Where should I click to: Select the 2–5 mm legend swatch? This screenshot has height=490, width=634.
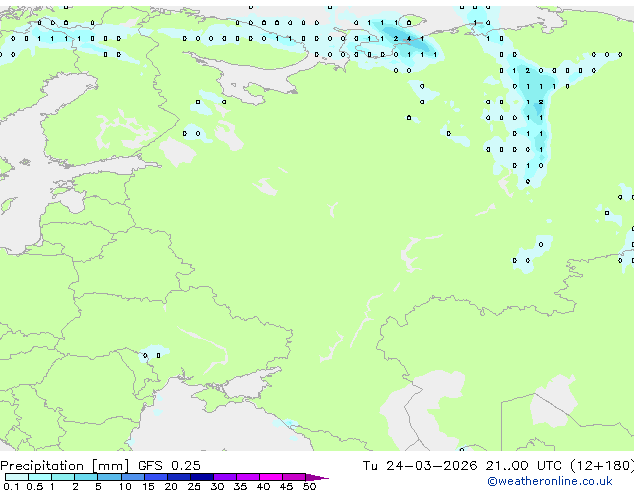tap(86, 477)
